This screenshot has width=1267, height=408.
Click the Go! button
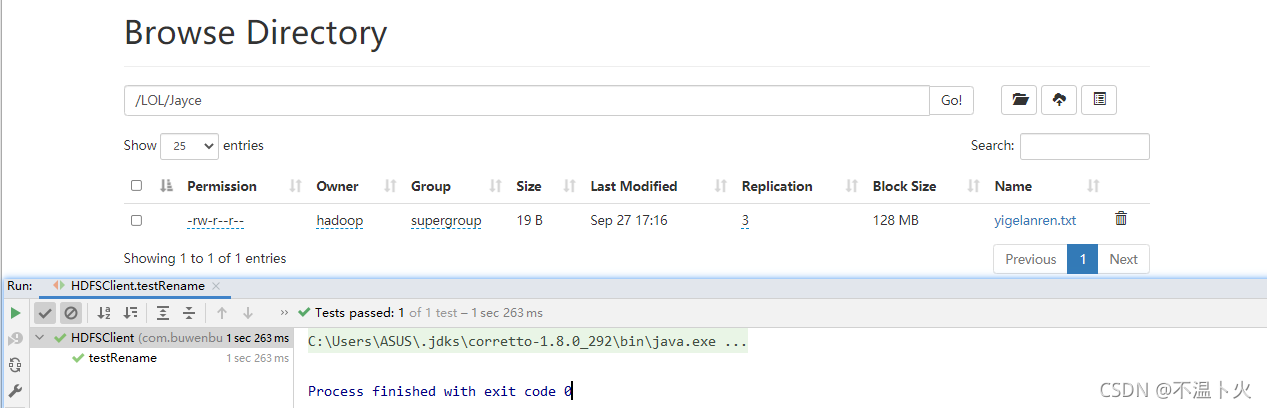coord(951,100)
